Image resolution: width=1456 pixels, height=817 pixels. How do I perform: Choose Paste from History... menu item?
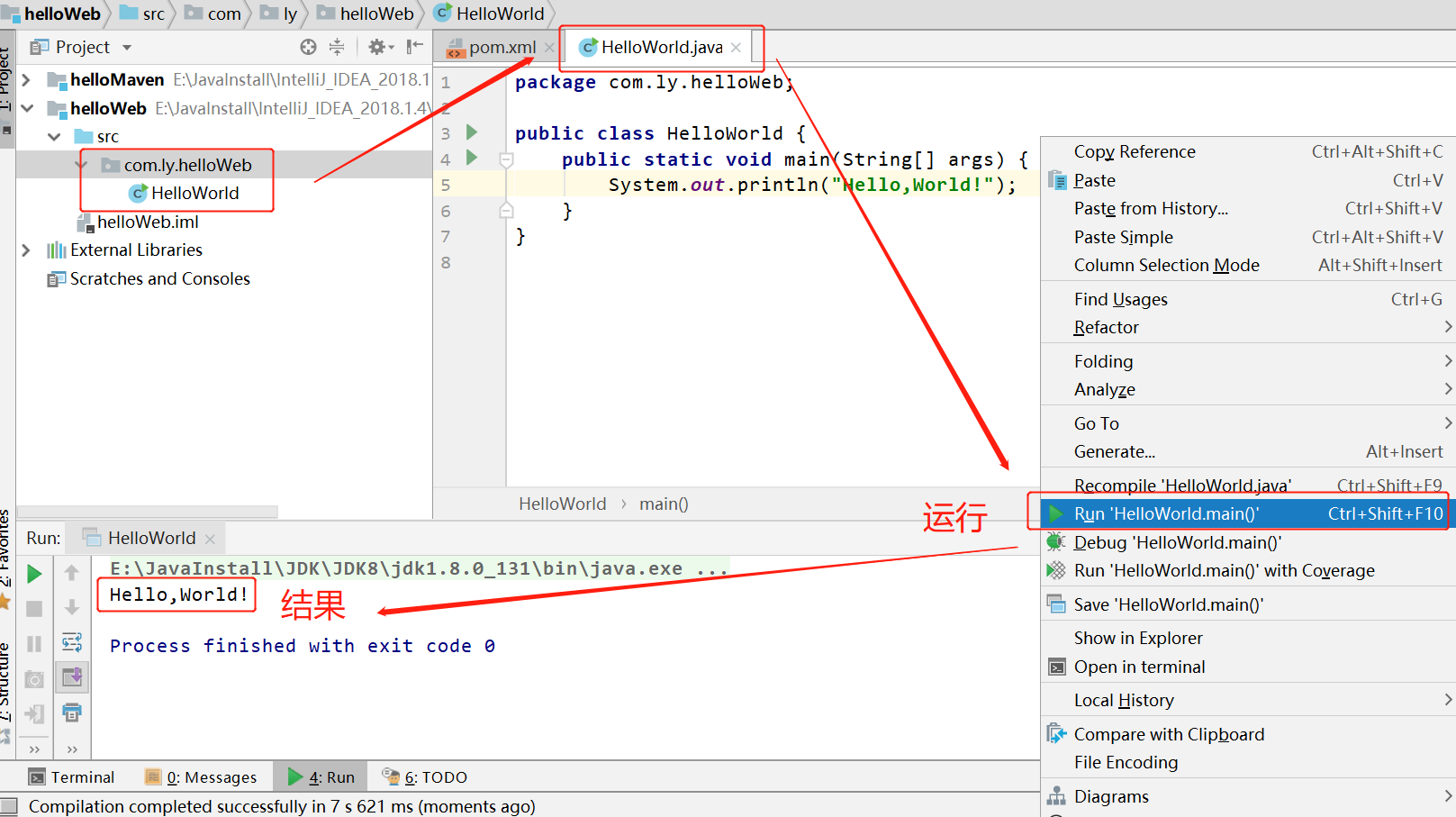click(1248, 208)
